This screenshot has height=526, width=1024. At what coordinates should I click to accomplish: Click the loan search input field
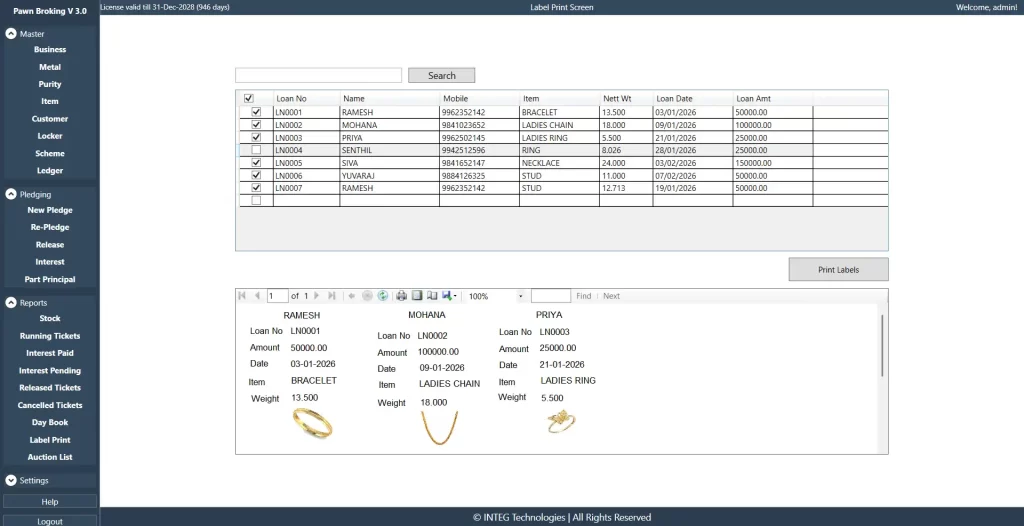[x=318, y=75]
